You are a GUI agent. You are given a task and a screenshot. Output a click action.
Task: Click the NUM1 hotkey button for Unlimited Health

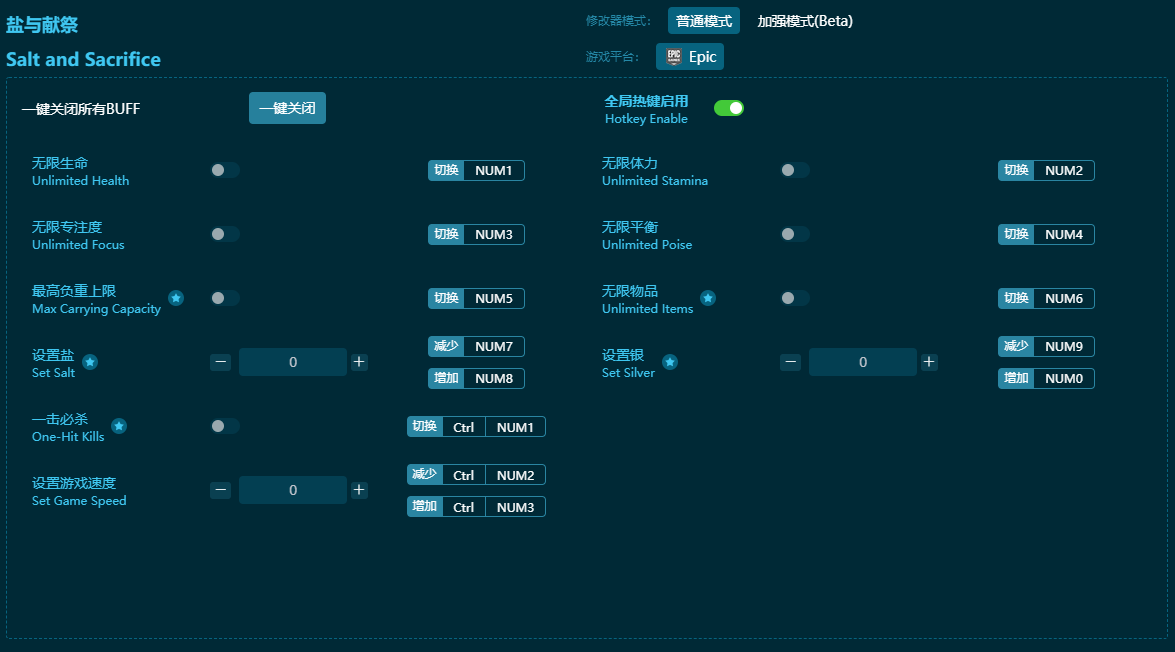[493, 170]
